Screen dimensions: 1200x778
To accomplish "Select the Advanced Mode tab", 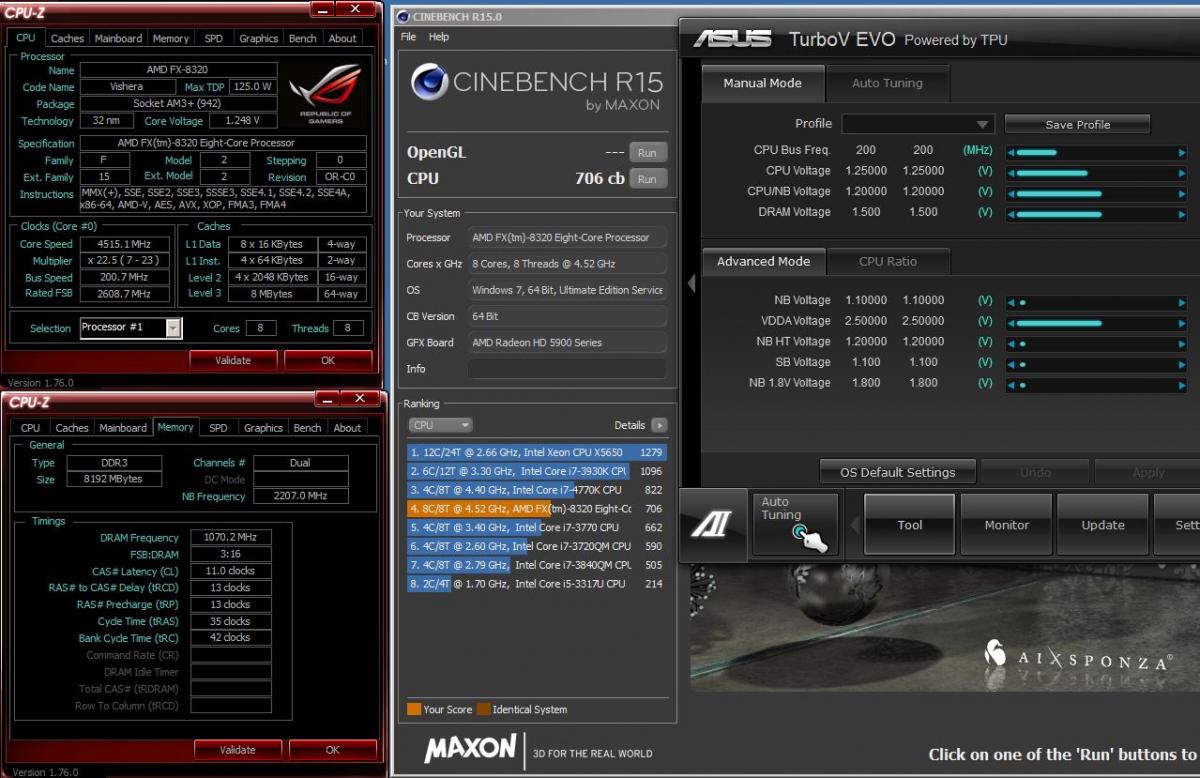I will point(763,262).
